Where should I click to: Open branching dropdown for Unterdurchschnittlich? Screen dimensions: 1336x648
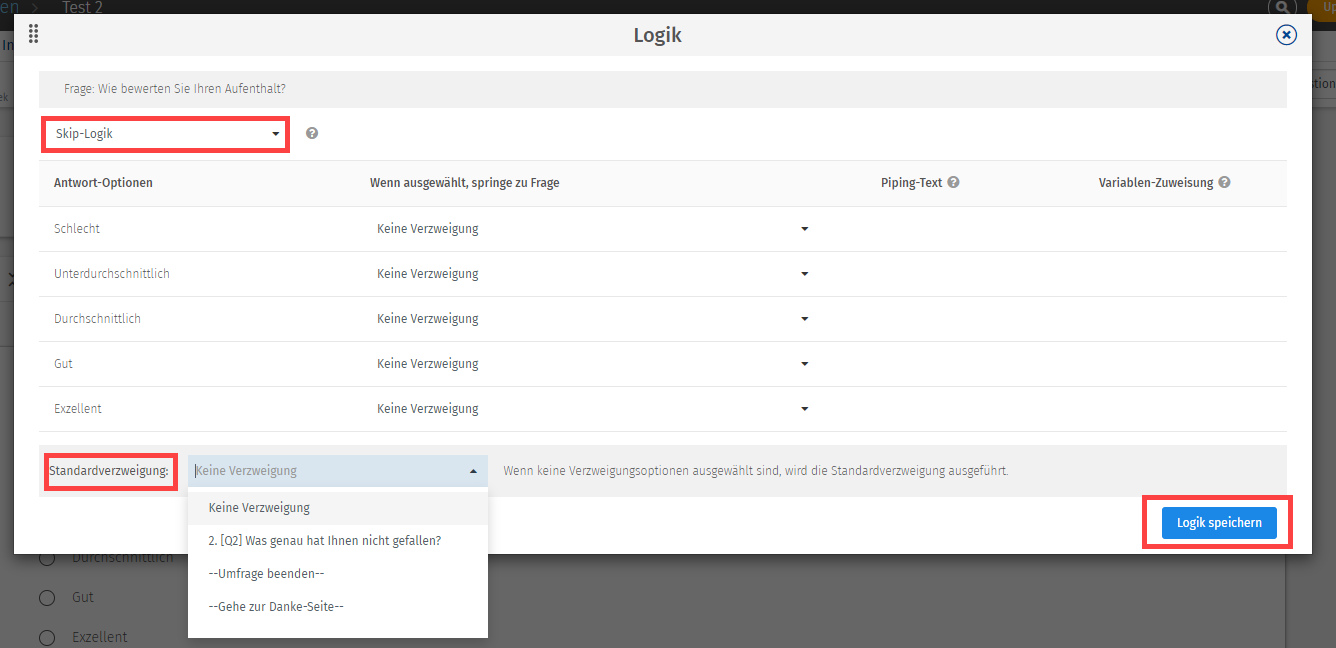591,274
